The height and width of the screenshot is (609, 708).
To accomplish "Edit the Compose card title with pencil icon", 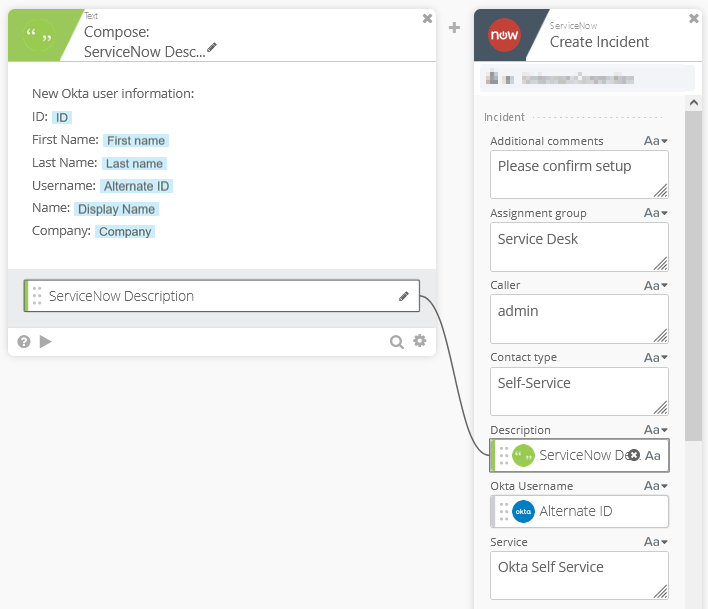I will click(x=212, y=47).
